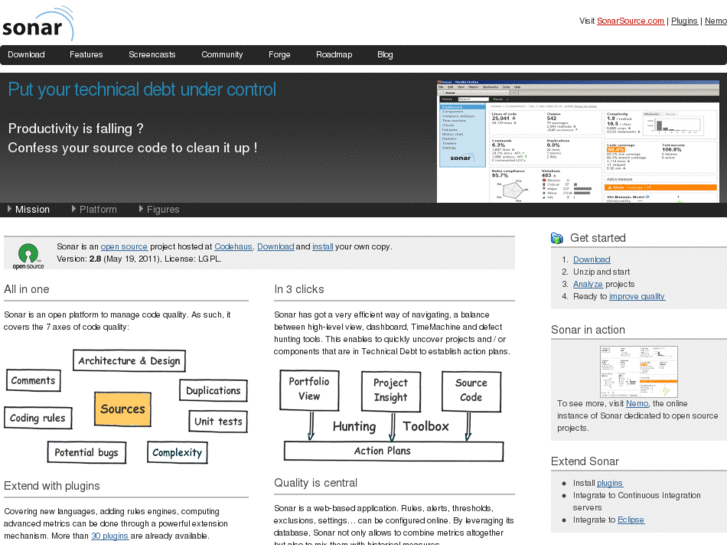Click the Eclipse link
Viewport: 727px width, 545px height.
click(631, 520)
